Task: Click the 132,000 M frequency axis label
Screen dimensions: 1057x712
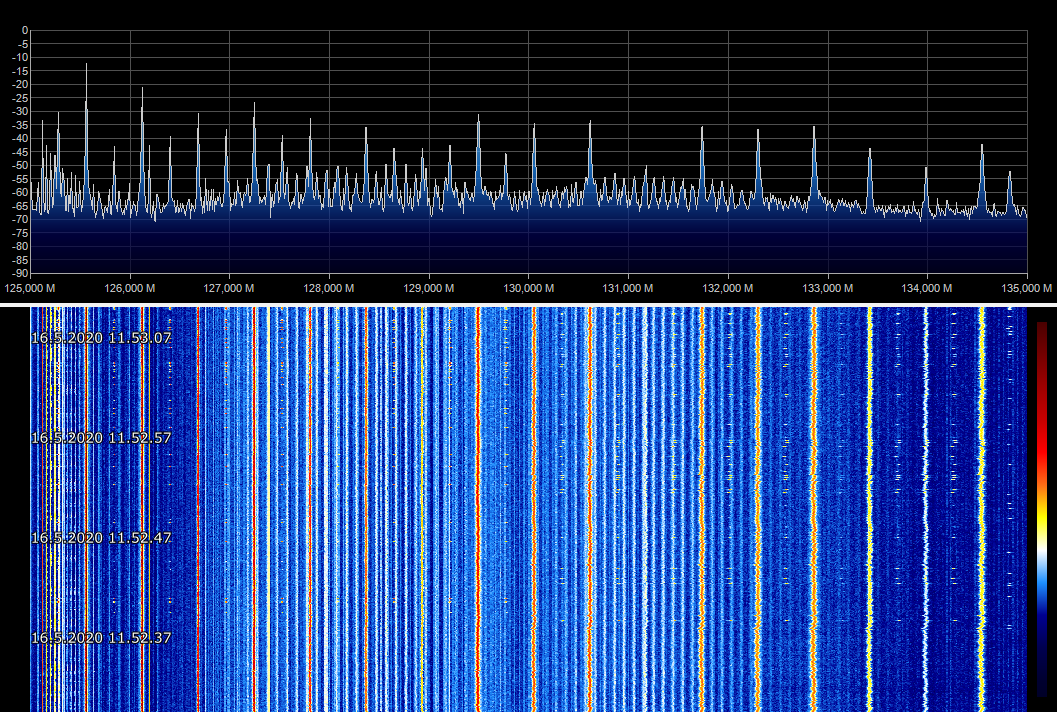Action: [727, 288]
